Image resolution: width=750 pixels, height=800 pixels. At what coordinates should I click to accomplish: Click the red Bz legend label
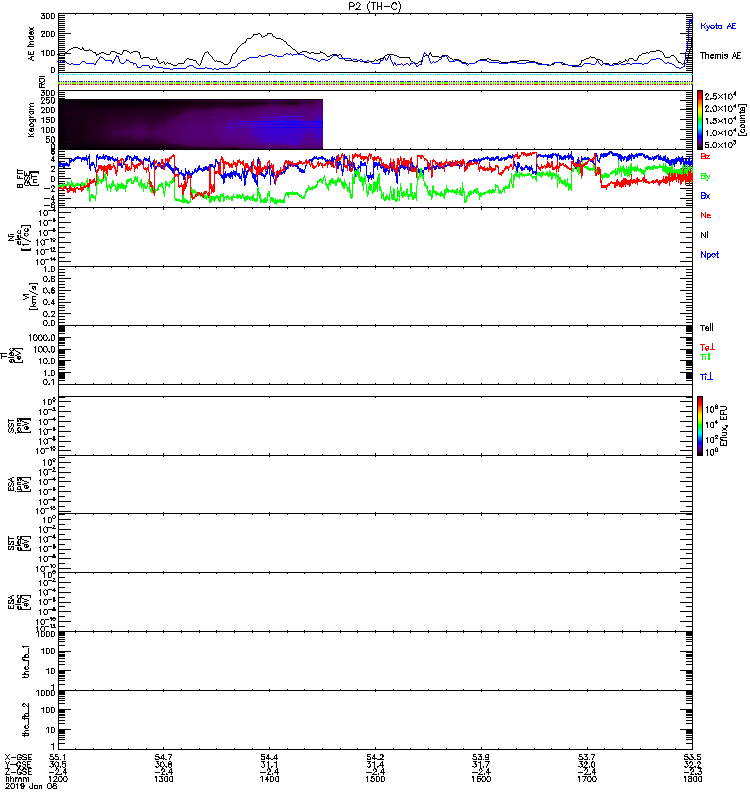(706, 157)
